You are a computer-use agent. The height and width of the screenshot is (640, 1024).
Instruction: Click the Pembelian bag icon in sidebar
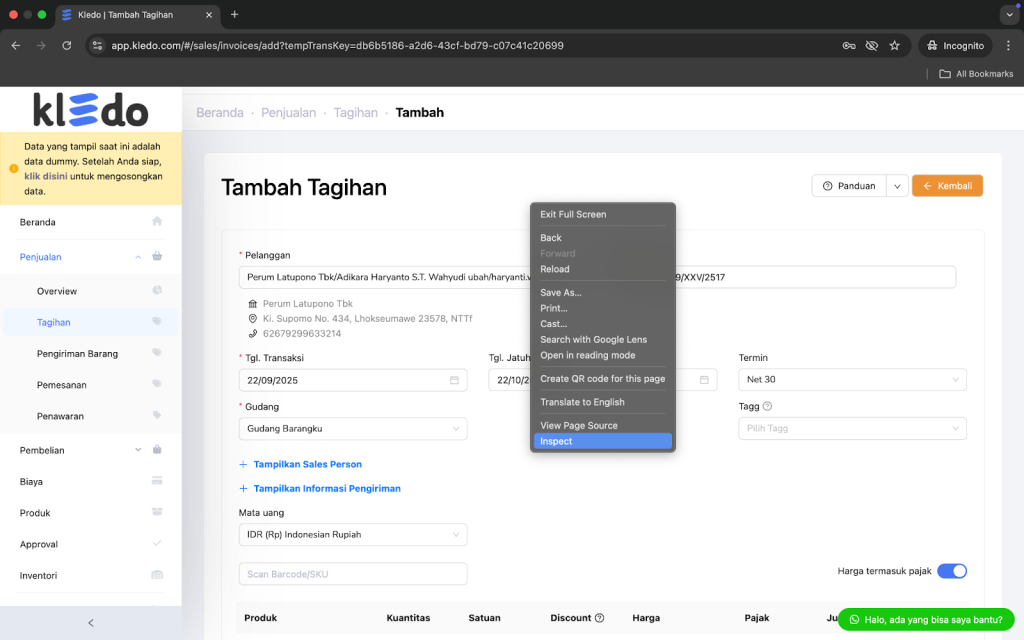point(157,450)
